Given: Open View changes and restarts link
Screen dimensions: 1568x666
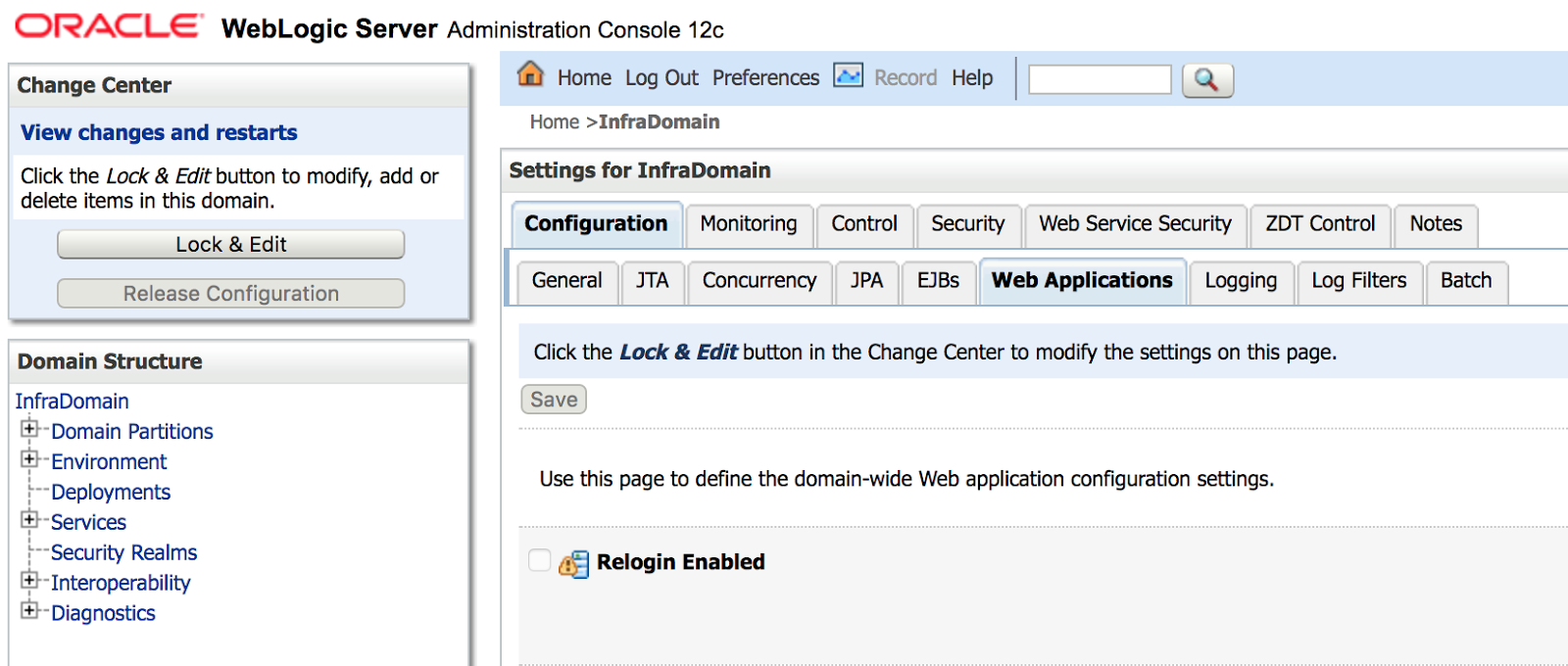Looking at the screenshot, I should (159, 132).
